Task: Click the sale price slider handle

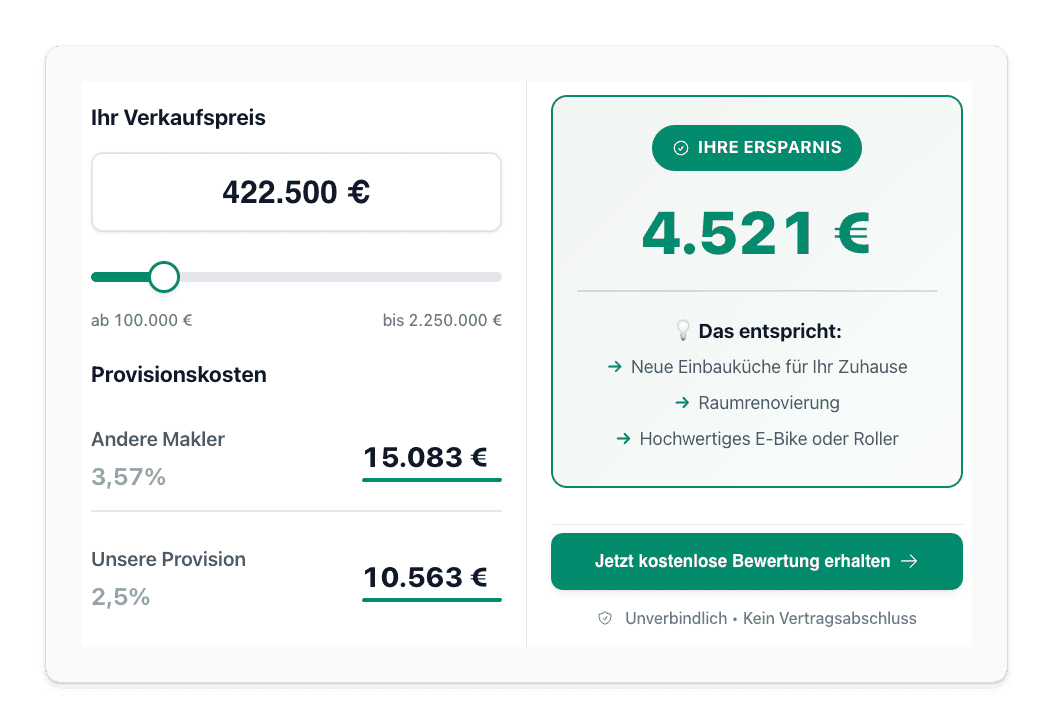Action: (164, 277)
